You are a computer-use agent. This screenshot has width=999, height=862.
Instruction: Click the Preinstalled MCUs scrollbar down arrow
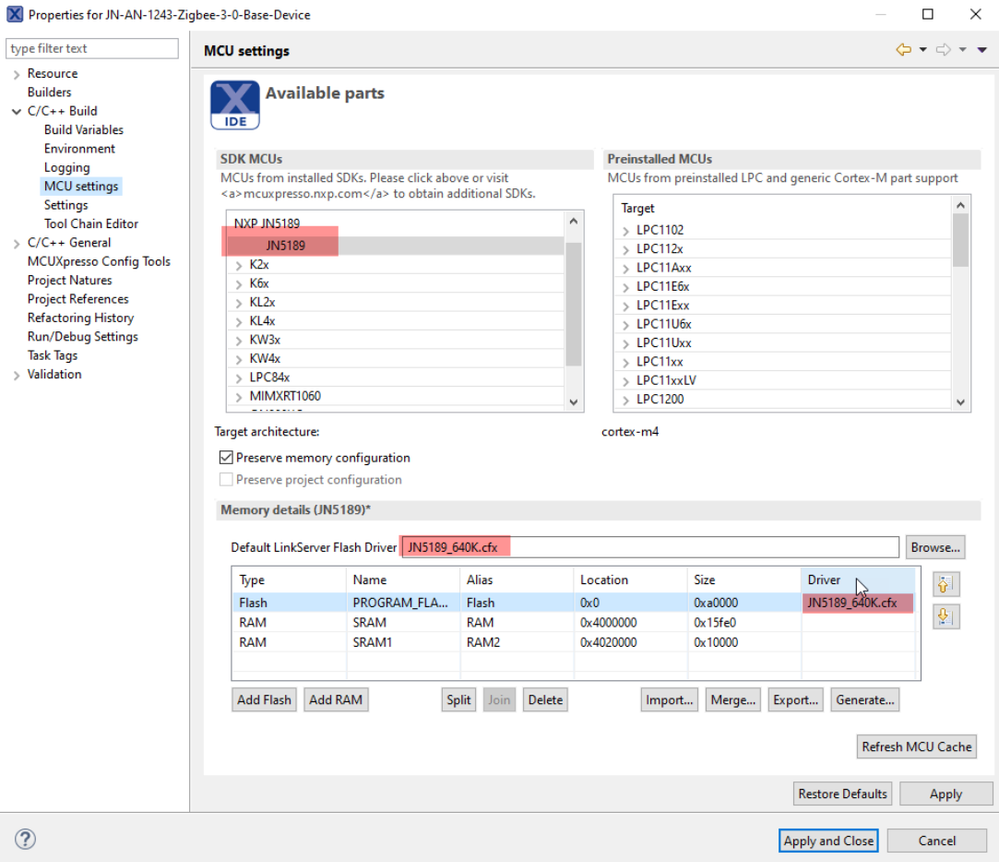pos(961,403)
